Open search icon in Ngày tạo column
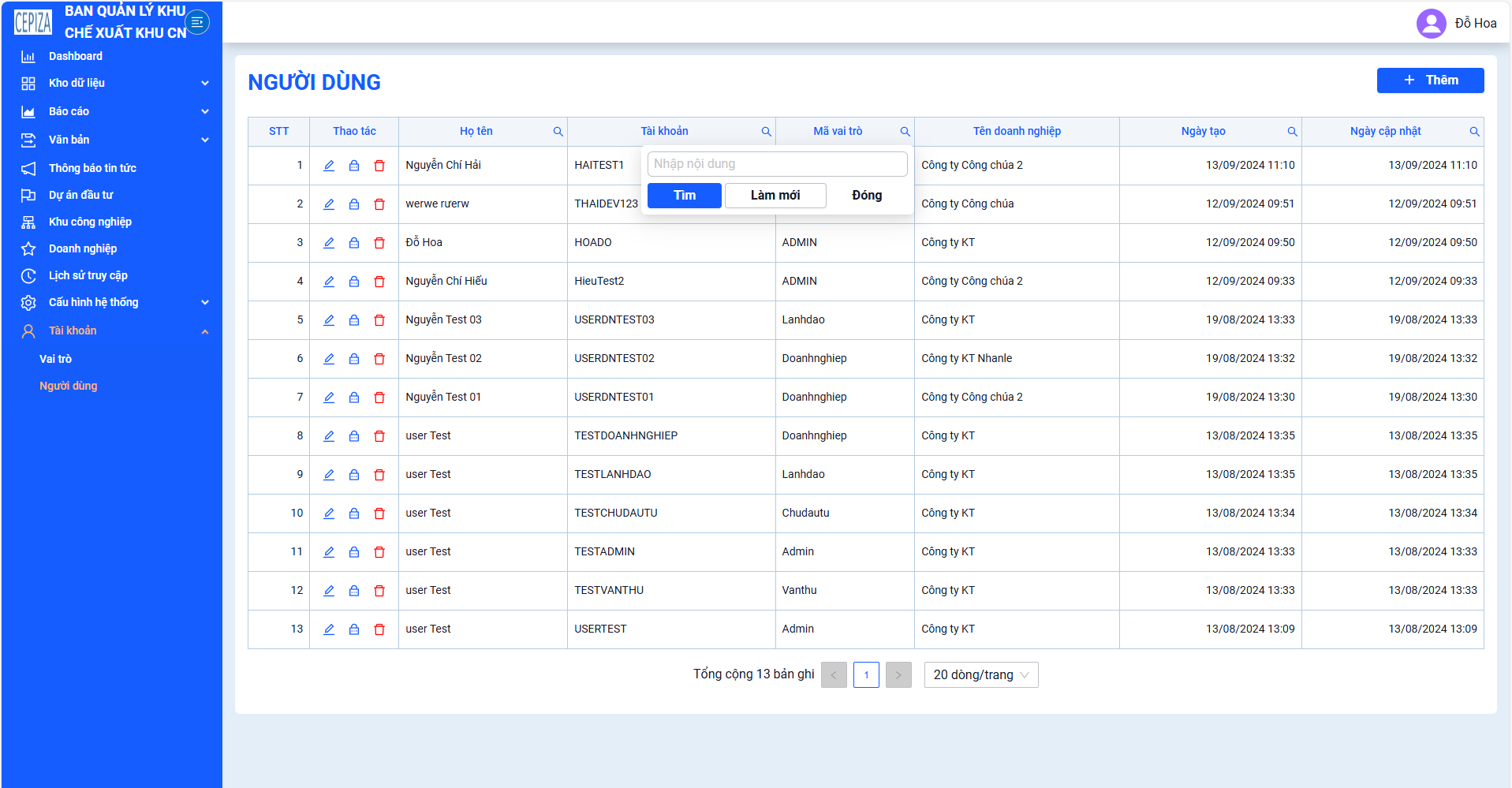The height and width of the screenshot is (788, 1512). click(1292, 132)
